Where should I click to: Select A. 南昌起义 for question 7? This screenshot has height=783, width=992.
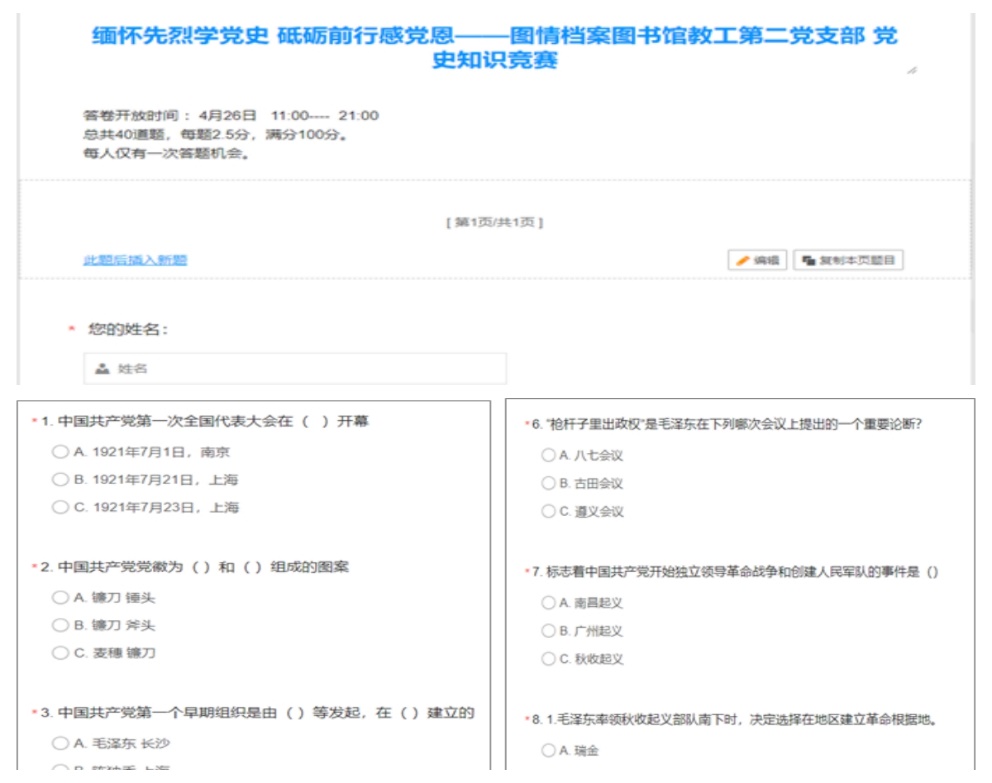click(548, 602)
